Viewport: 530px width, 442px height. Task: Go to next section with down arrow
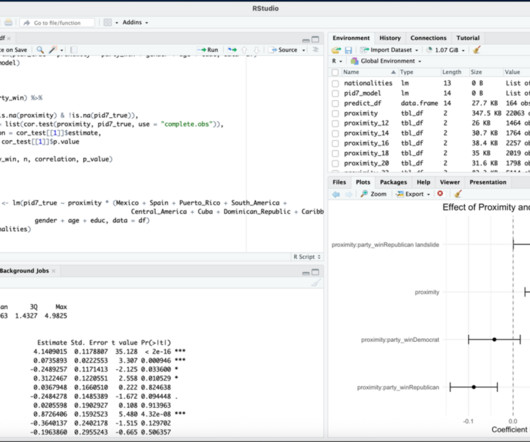(256, 50)
